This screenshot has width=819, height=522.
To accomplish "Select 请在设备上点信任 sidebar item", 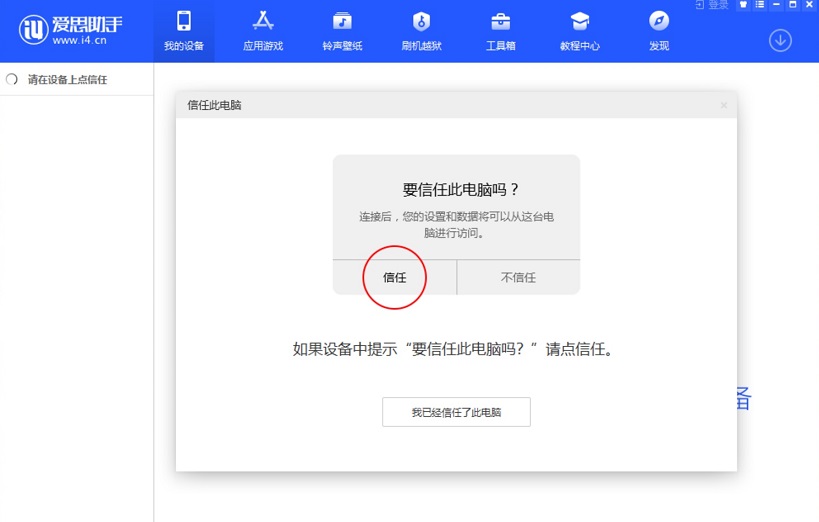I will (67, 80).
